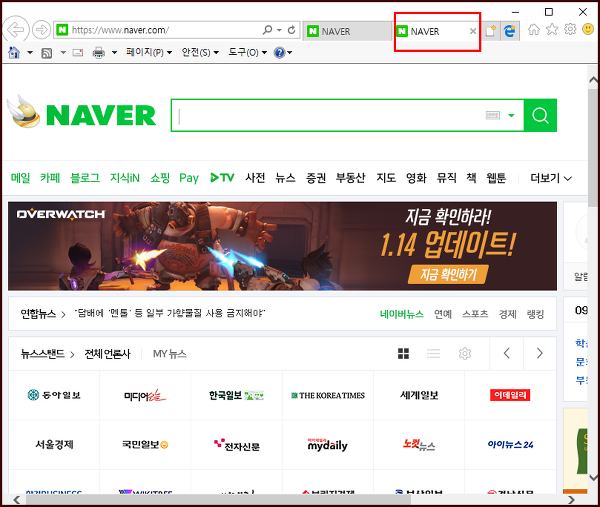The height and width of the screenshot is (507, 600).
Task: Click the green search magnifier button
Action: point(540,115)
